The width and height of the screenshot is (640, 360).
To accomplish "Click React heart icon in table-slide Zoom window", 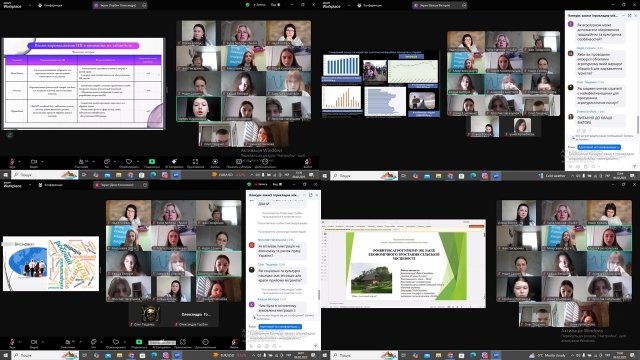I will click(x=129, y=162).
